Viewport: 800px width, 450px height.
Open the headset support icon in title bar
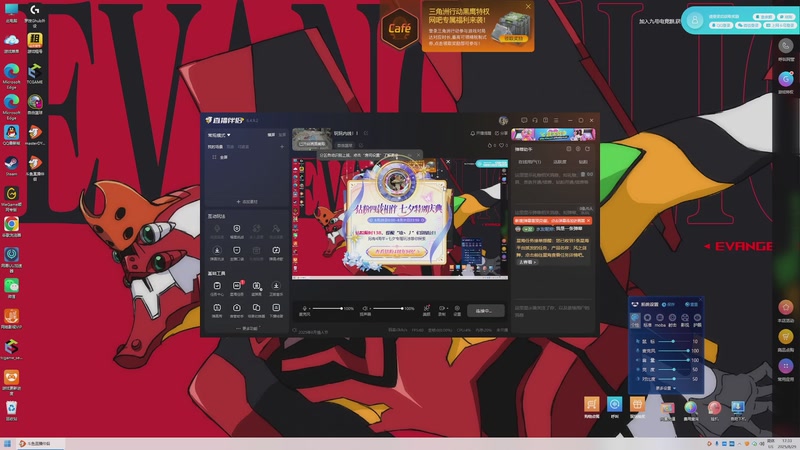(x=535, y=120)
